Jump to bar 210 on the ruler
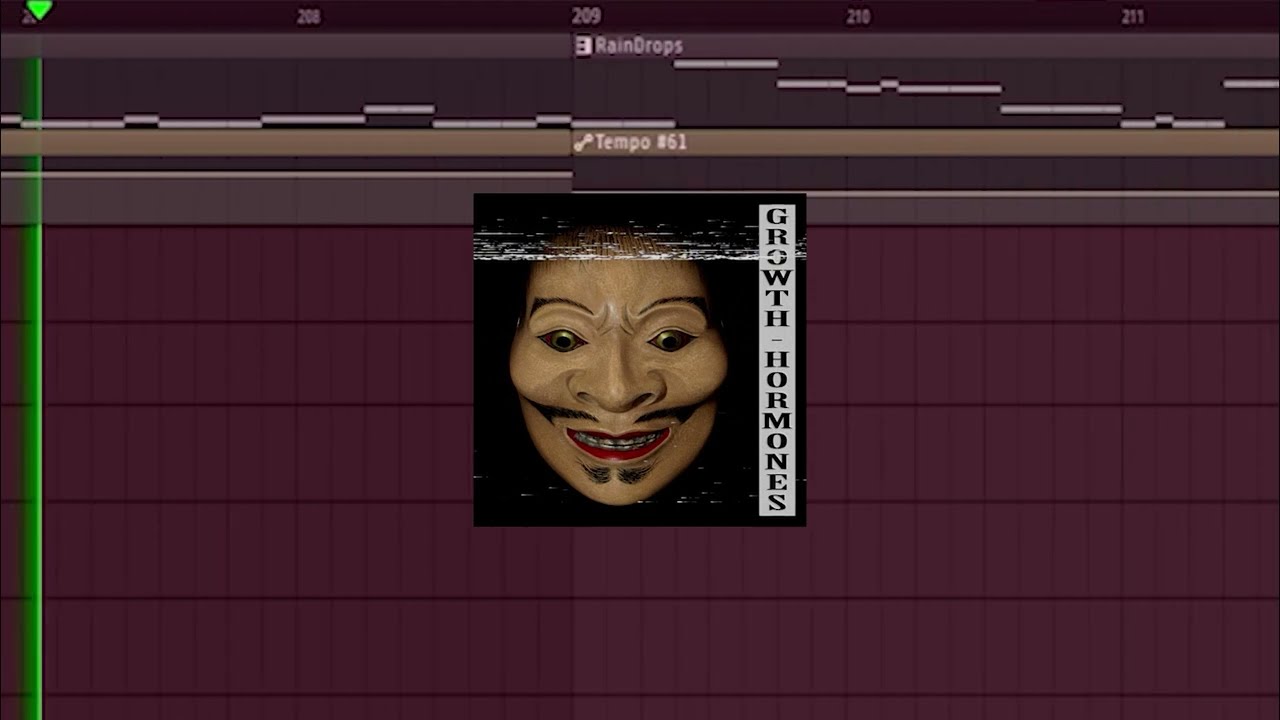1280x720 pixels. (x=858, y=16)
